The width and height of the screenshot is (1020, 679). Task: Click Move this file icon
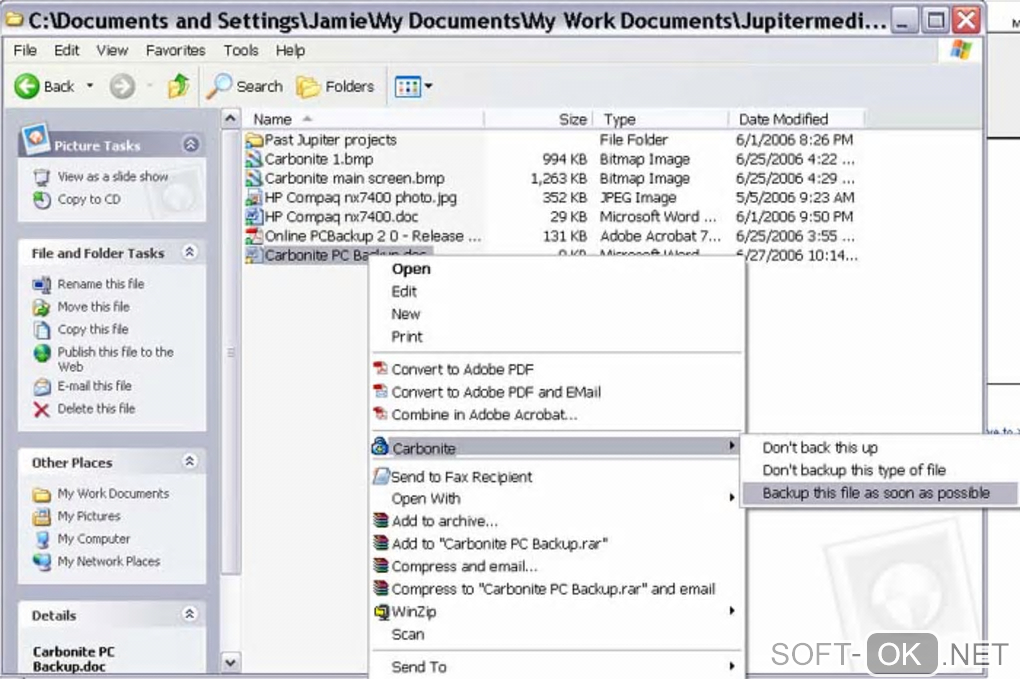[x=42, y=307]
